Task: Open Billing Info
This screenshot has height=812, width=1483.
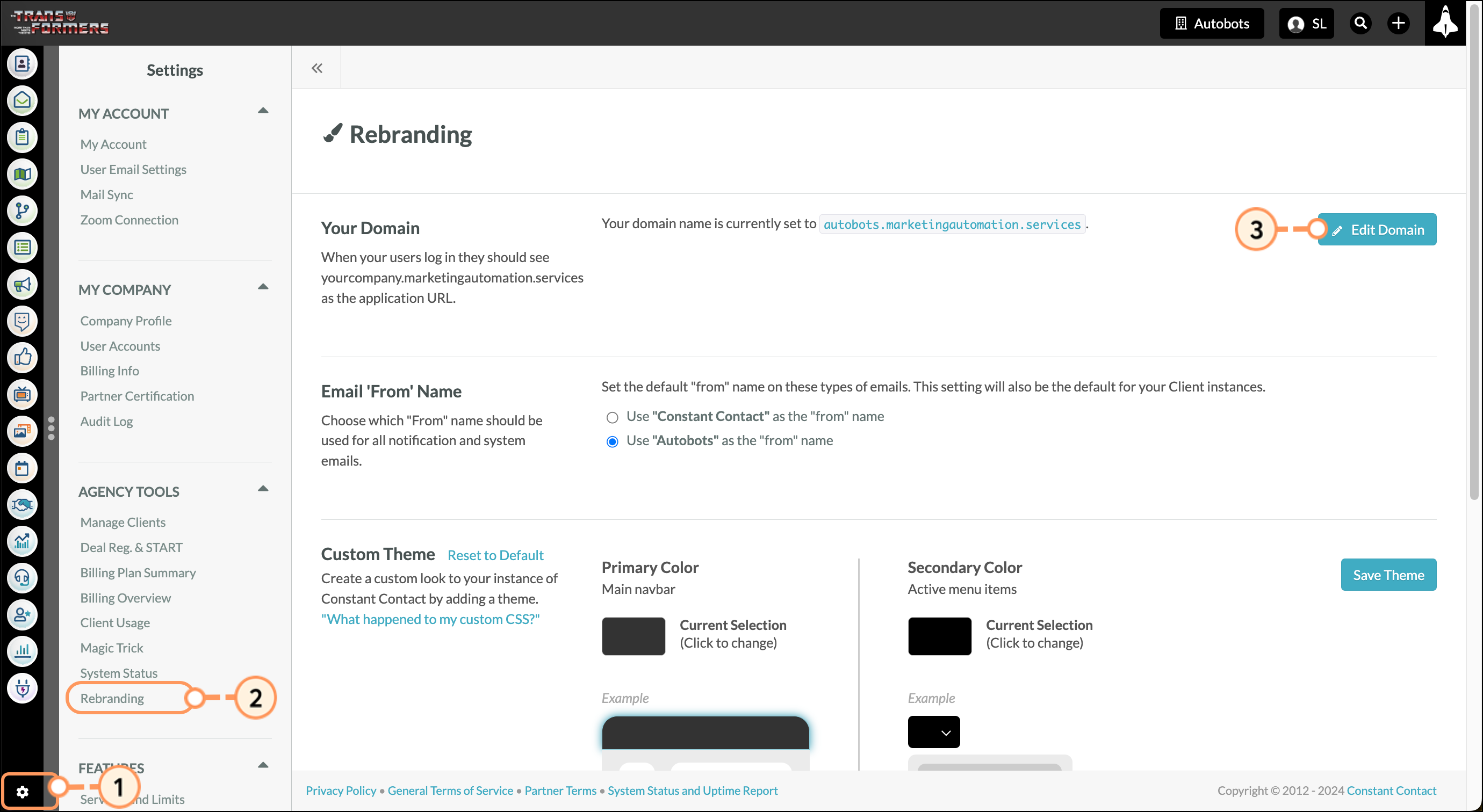Action: pos(110,371)
